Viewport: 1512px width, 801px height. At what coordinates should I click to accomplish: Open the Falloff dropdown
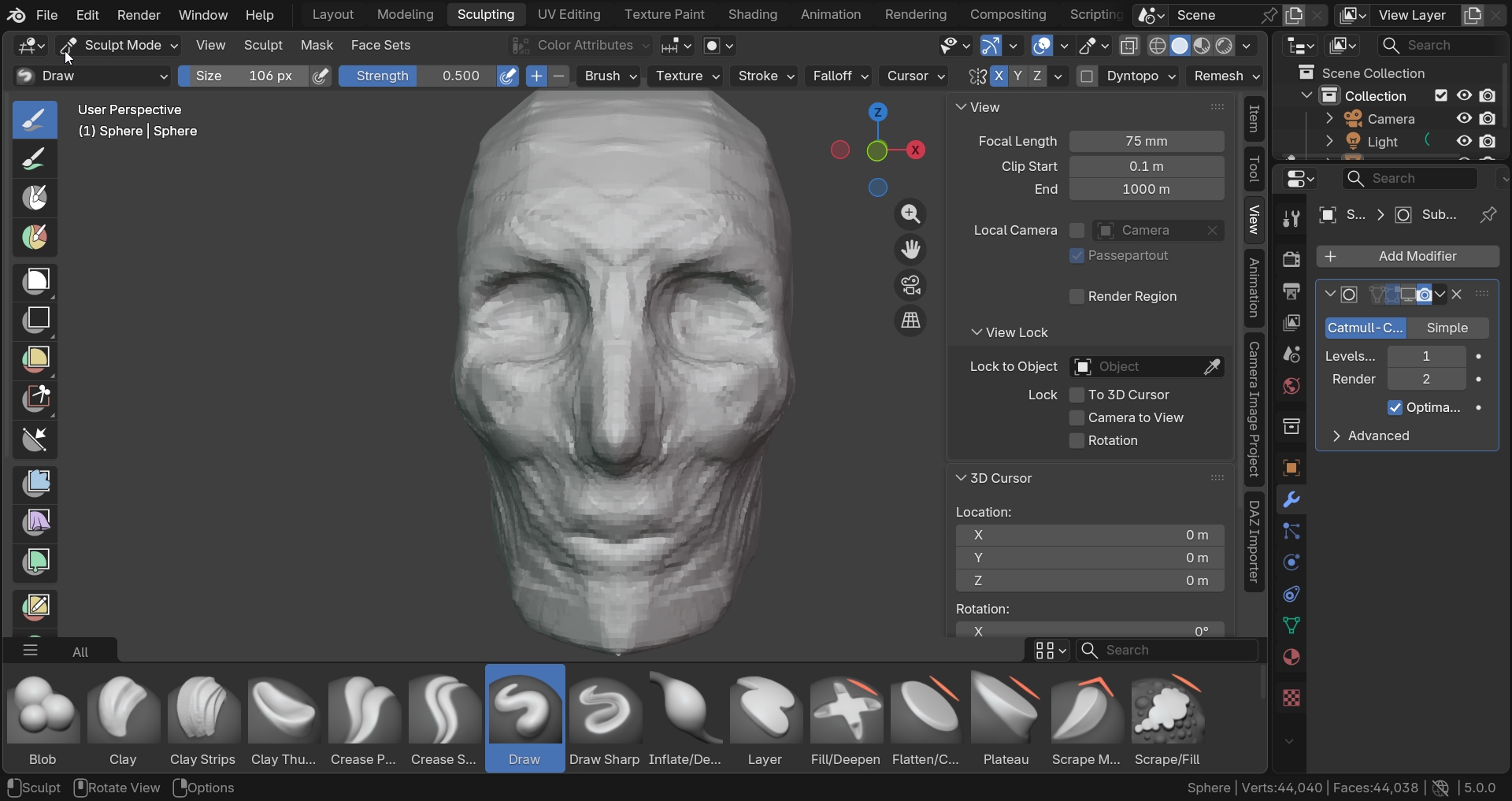click(839, 76)
